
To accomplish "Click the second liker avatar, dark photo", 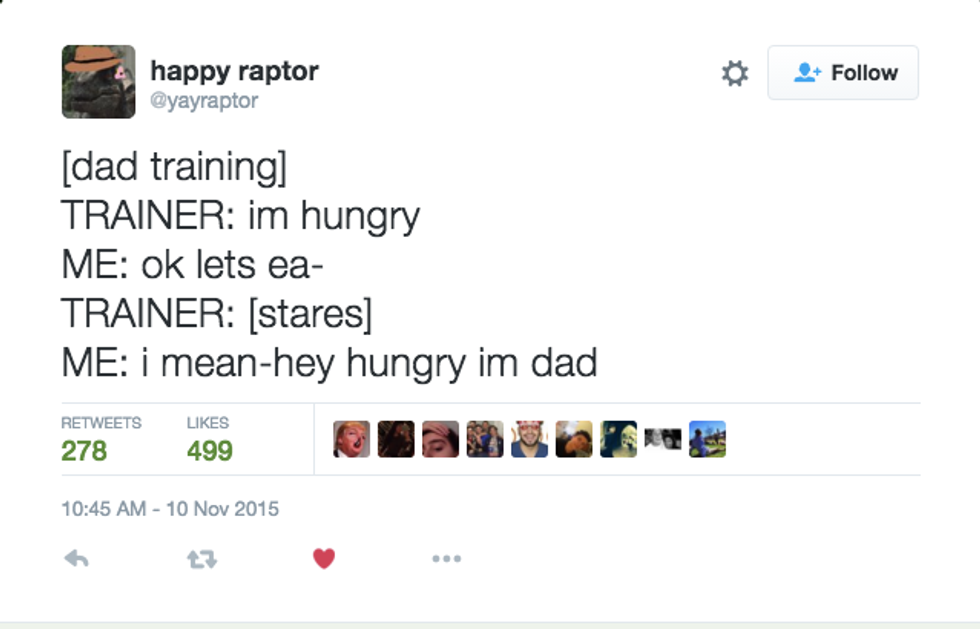I will pyautogui.click(x=396, y=439).
